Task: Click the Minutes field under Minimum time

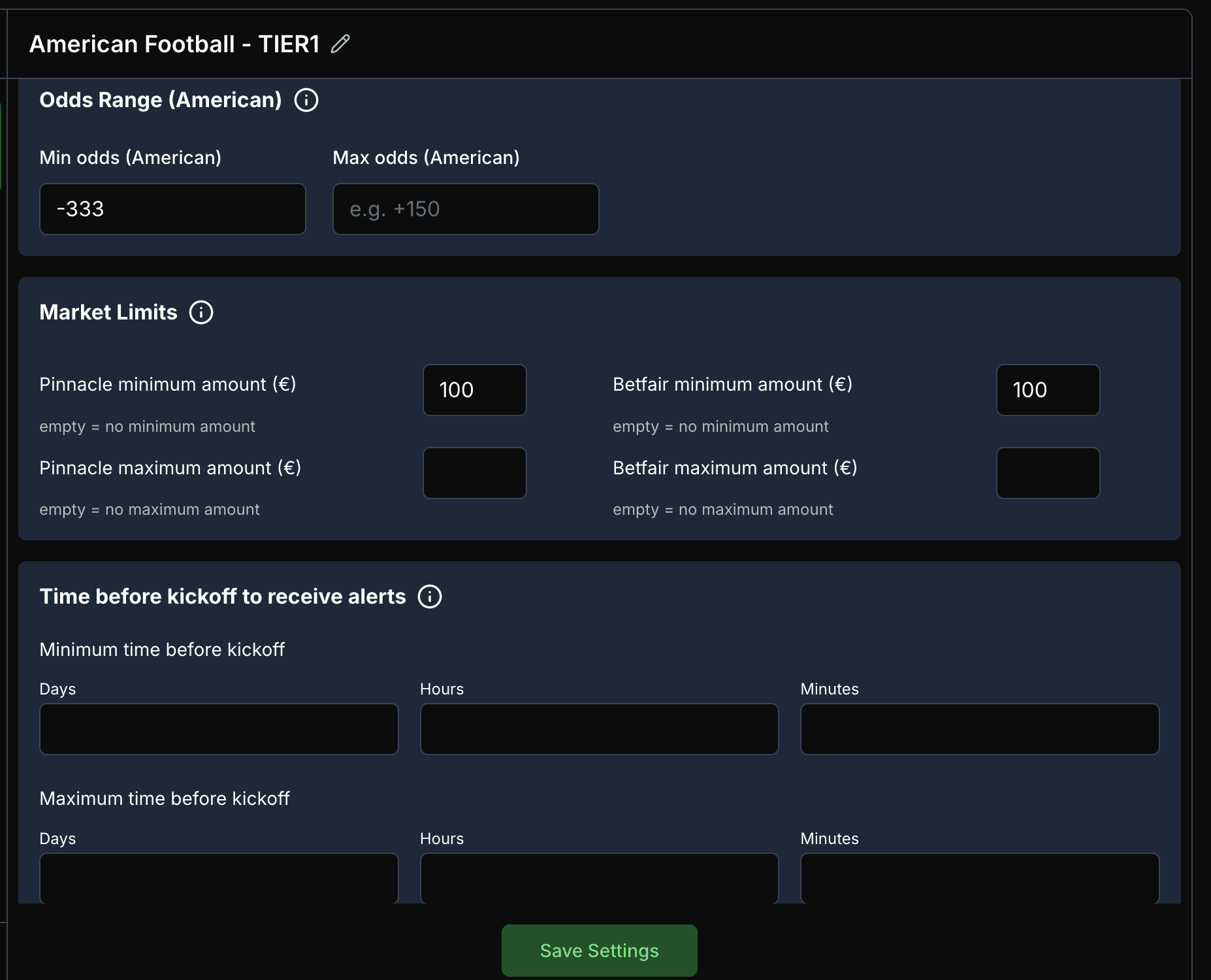Action: pos(979,728)
